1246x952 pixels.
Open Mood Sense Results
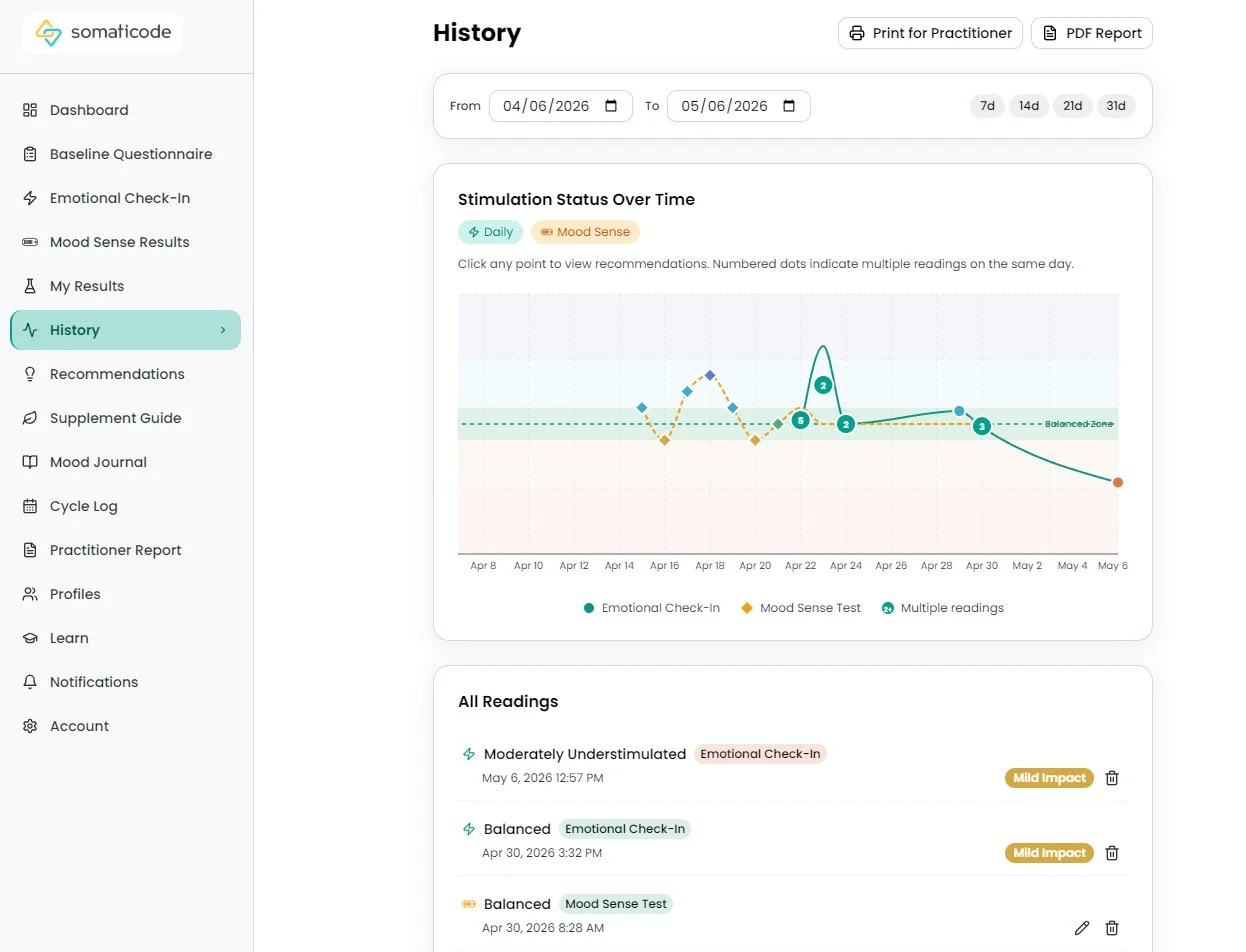click(x=125, y=242)
